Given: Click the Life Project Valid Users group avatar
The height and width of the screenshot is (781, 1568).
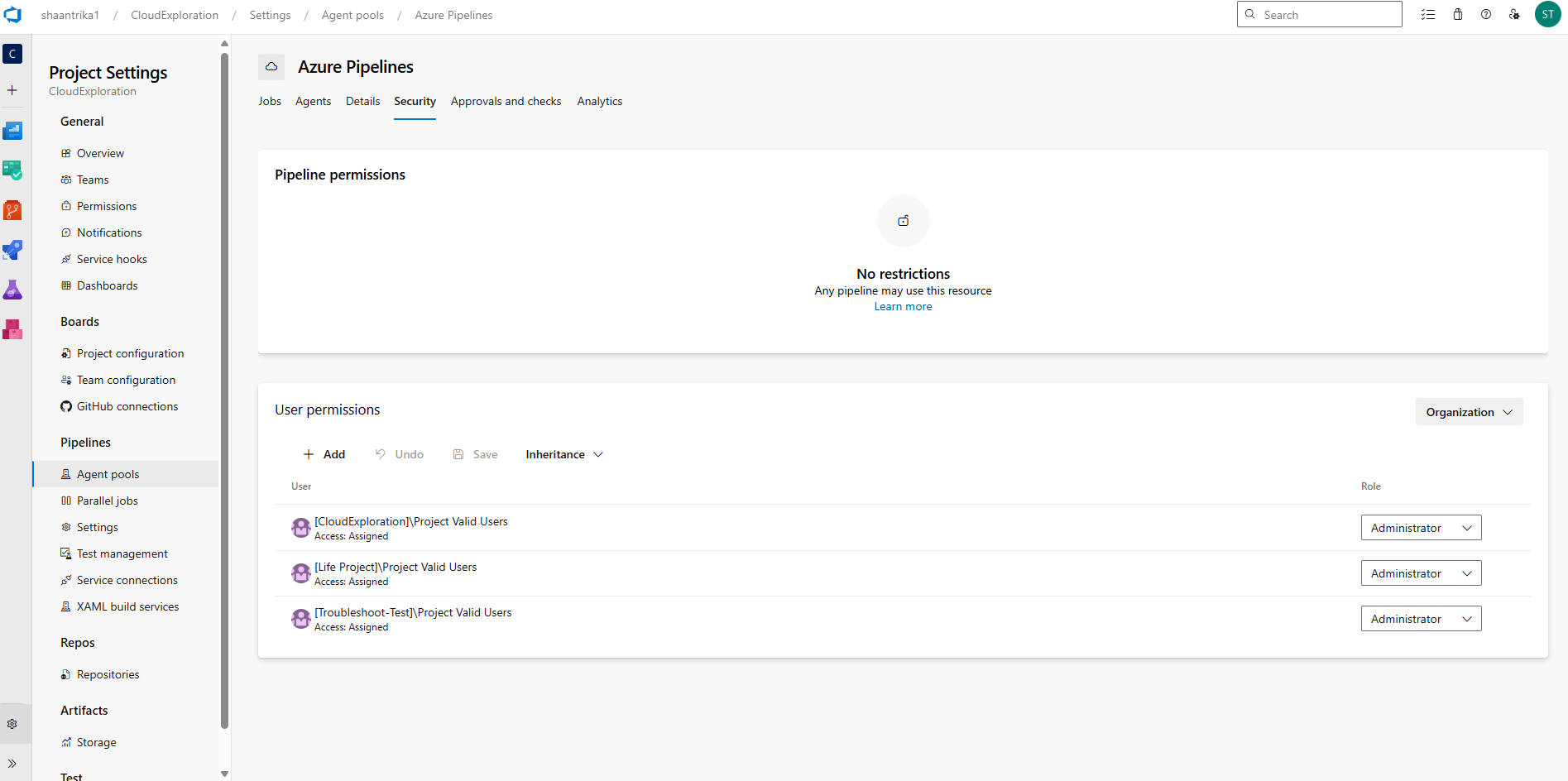Looking at the screenshot, I should click(x=301, y=573).
